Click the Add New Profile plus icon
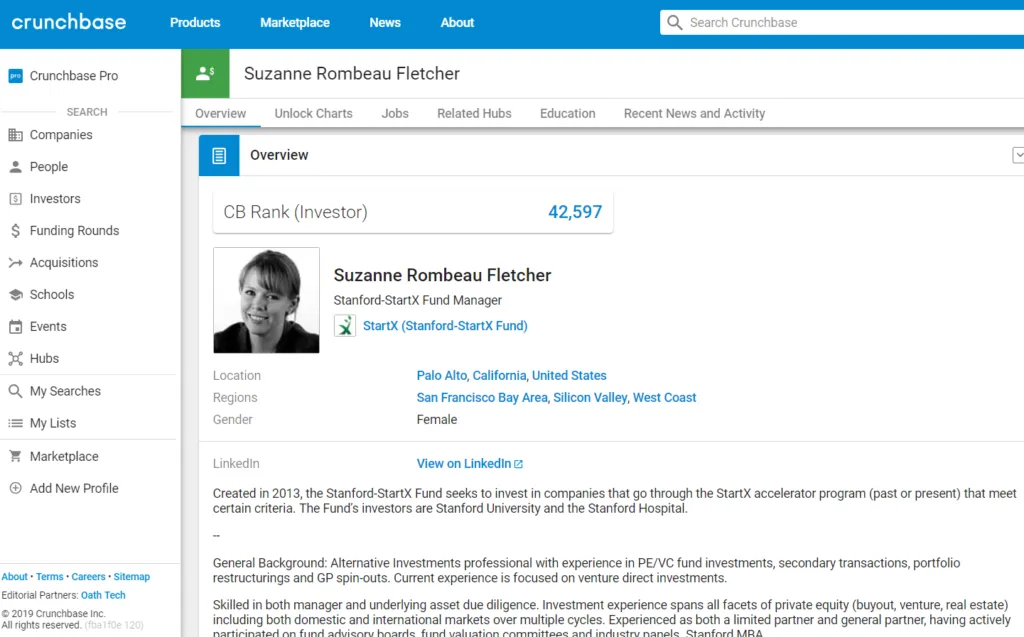 [x=15, y=488]
